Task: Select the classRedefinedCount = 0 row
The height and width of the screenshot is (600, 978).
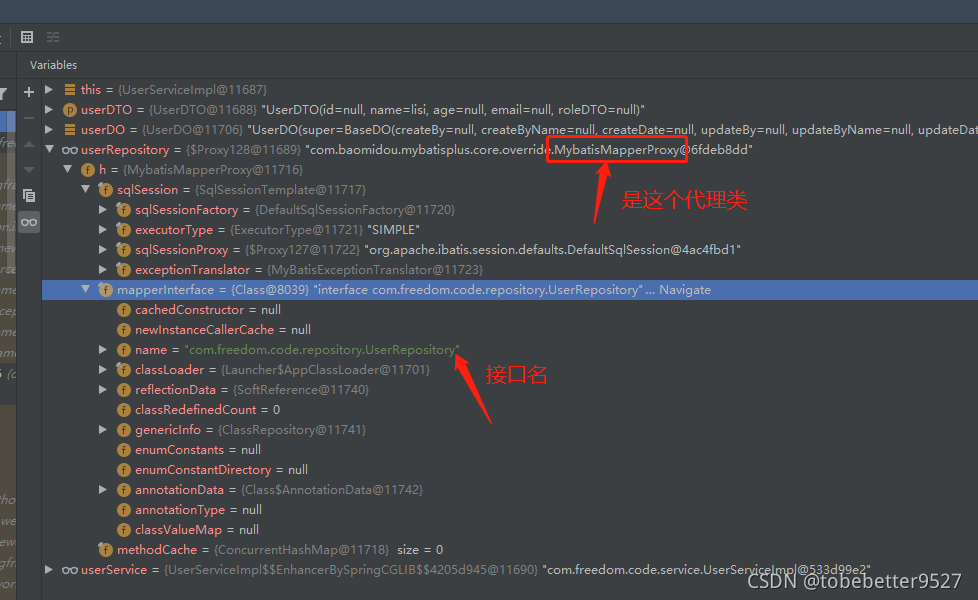Action: (510, 410)
